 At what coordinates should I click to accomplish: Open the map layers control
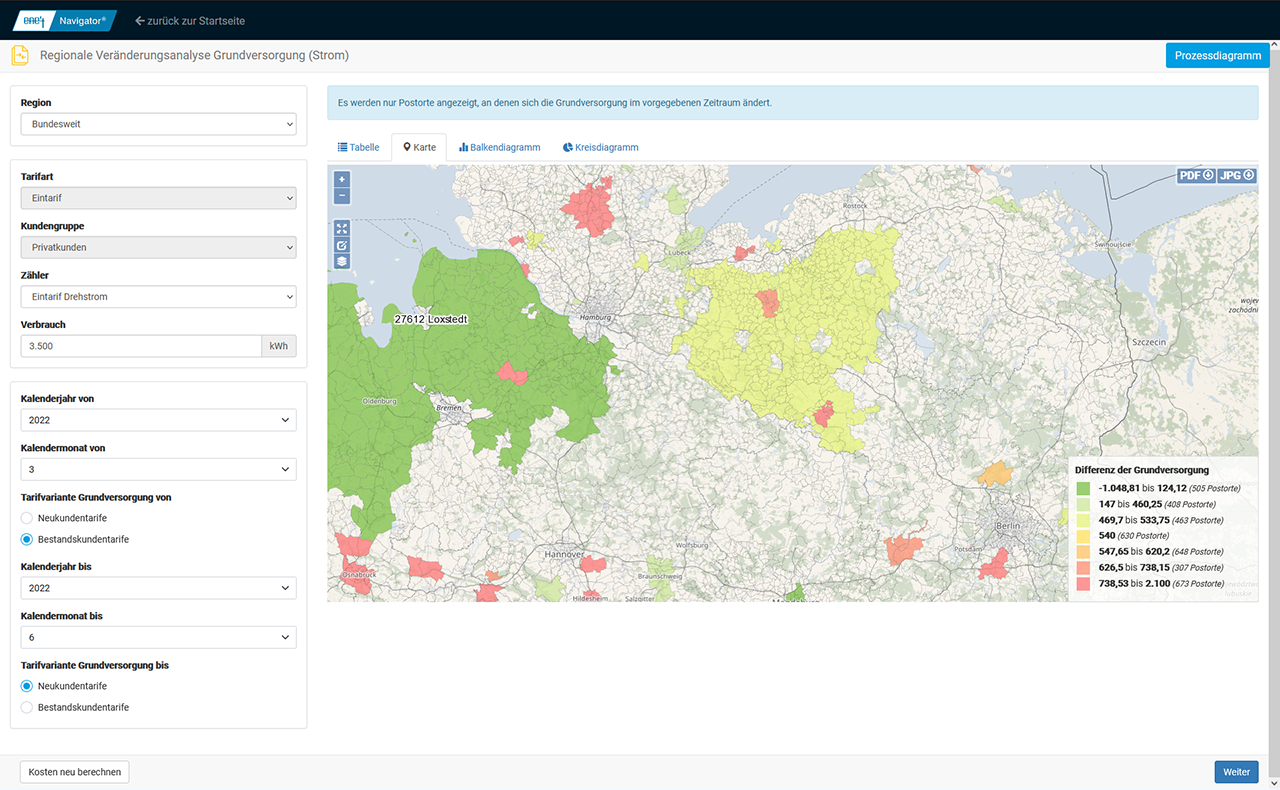342,261
